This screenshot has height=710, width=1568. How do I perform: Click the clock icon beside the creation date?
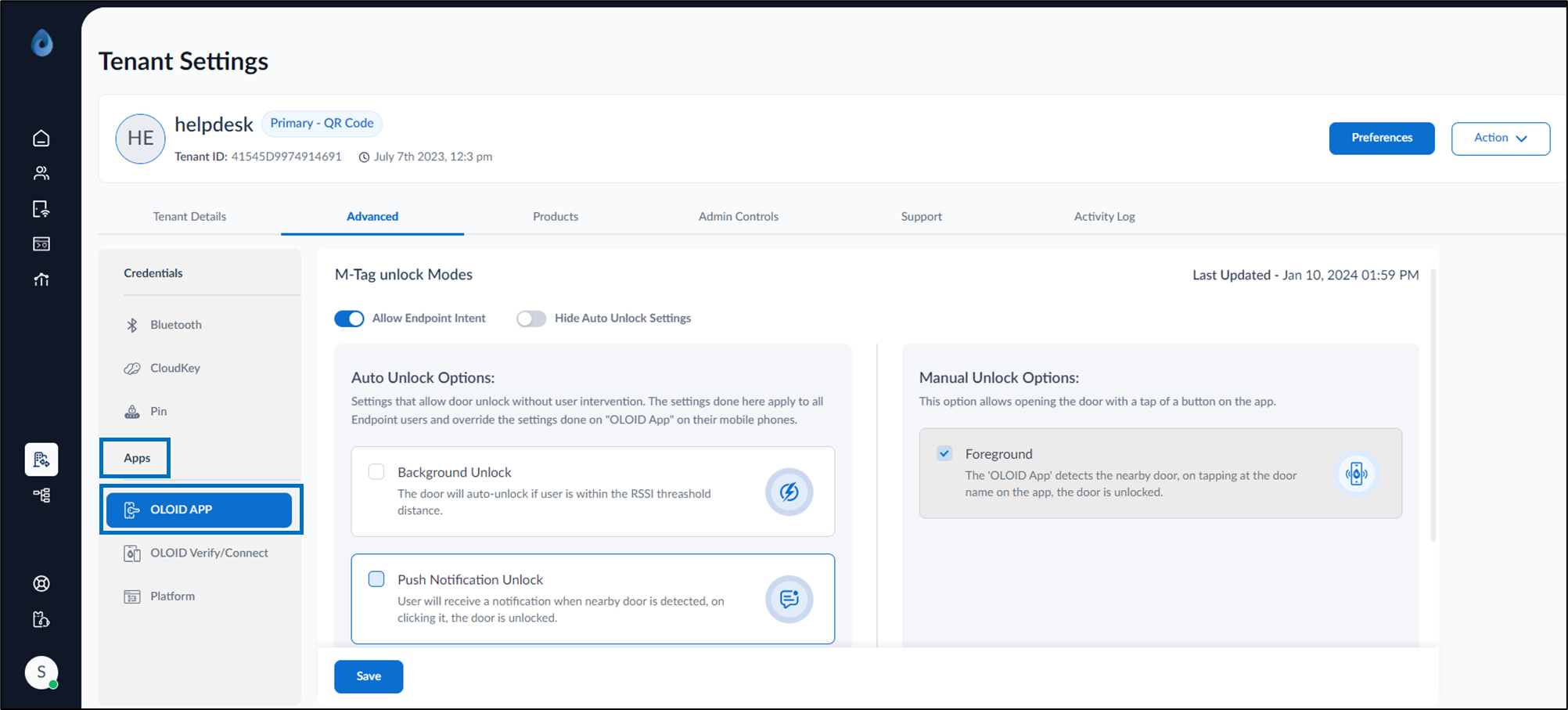(365, 157)
